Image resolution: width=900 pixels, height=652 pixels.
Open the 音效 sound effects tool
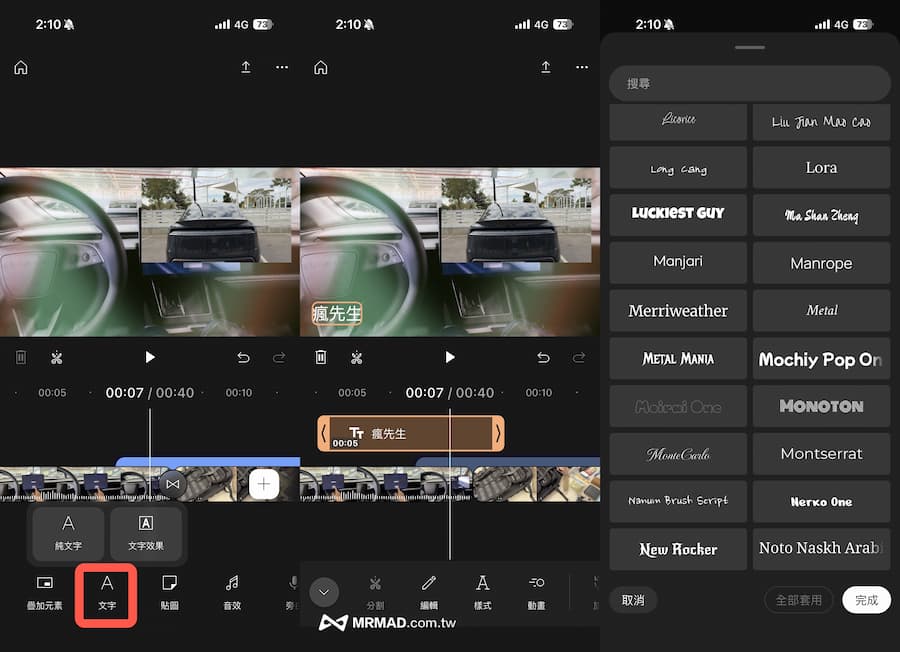[231, 594]
